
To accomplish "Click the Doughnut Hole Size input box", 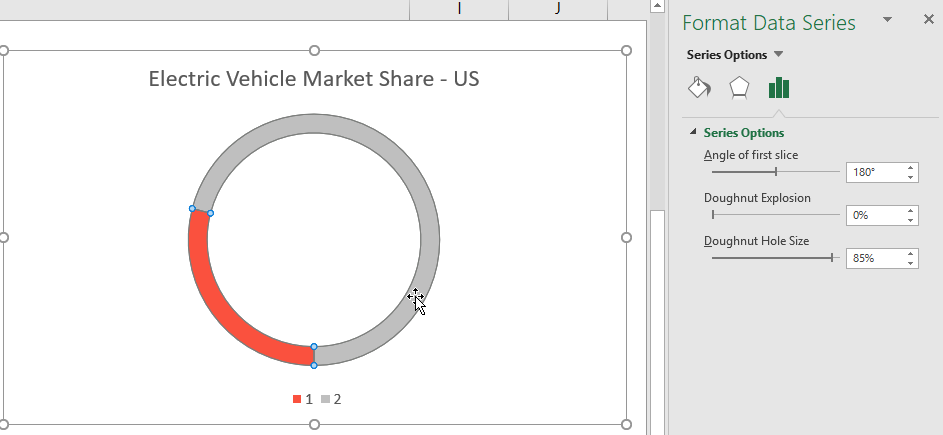I will tap(876, 258).
